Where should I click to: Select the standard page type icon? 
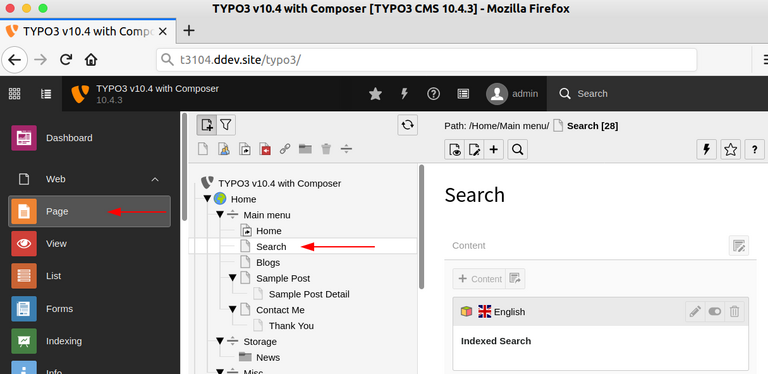(203, 149)
